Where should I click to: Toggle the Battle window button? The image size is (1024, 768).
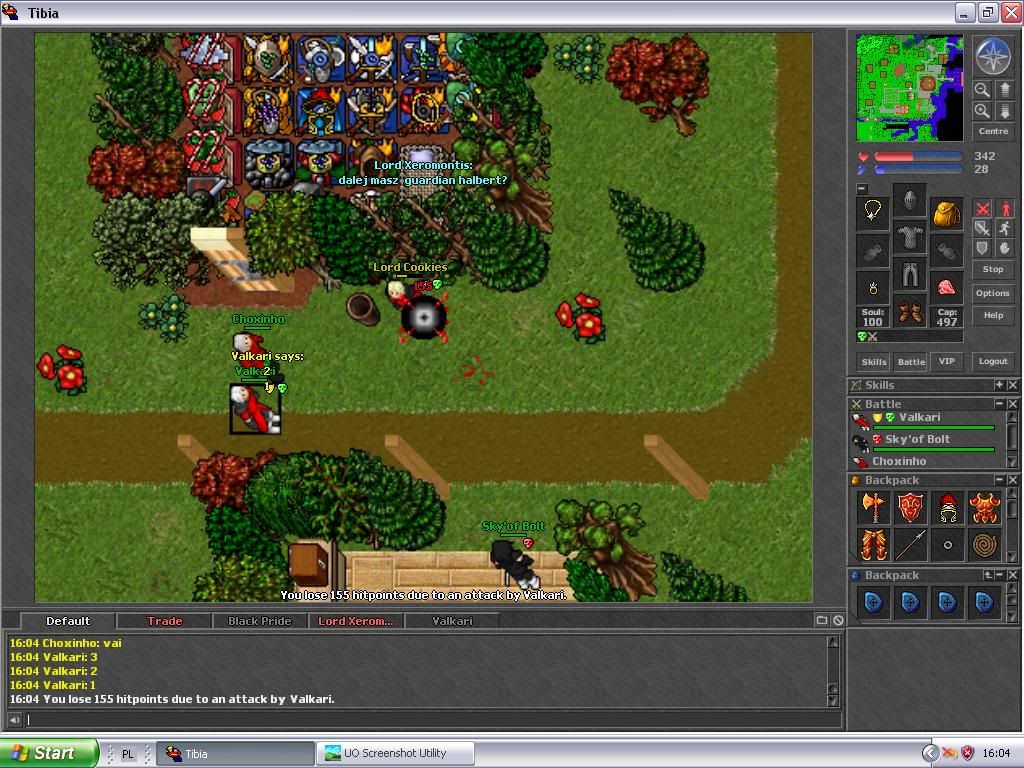(911, 362)
